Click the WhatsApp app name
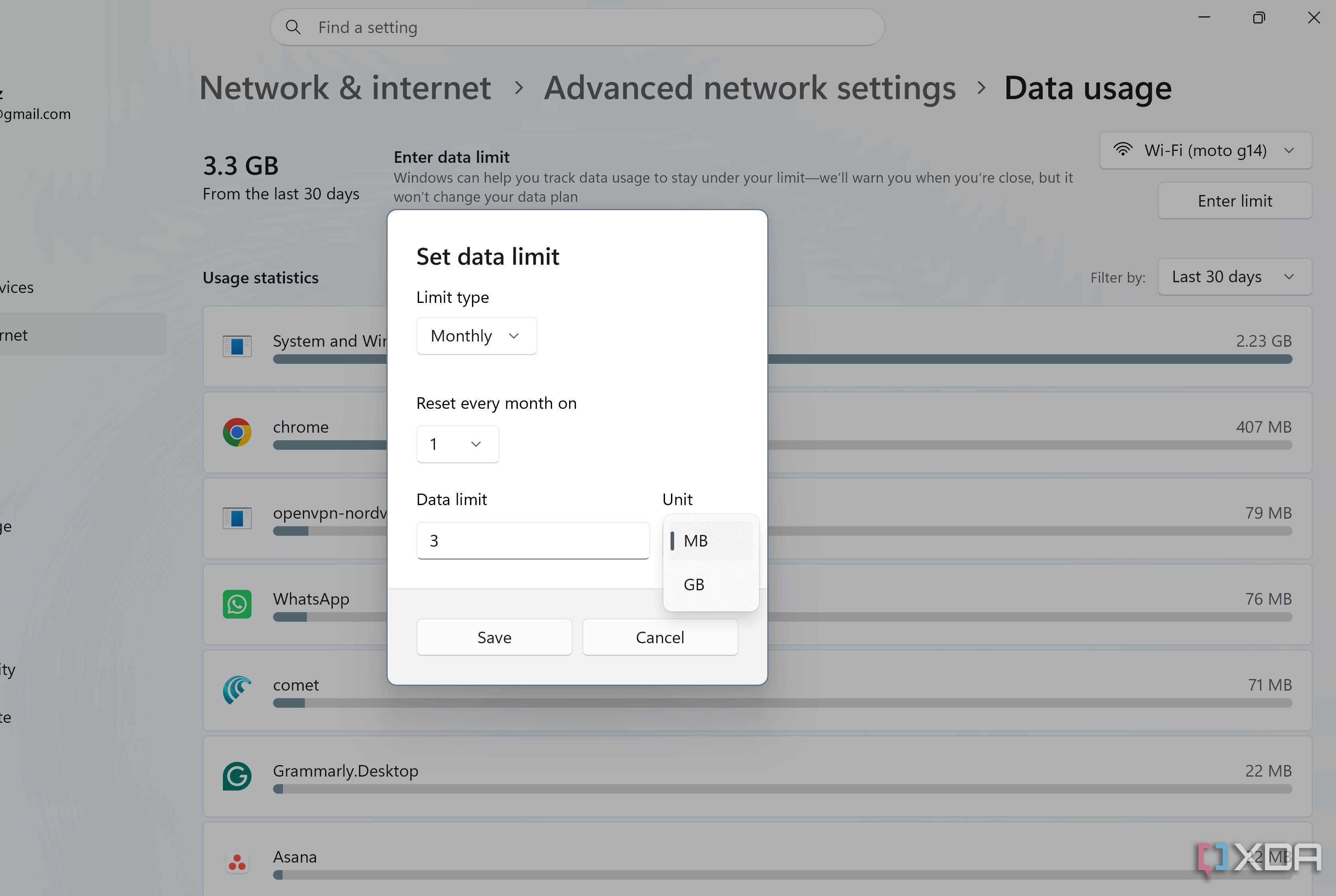Viewport: 1336px width, 896px height. pos(311,599)
